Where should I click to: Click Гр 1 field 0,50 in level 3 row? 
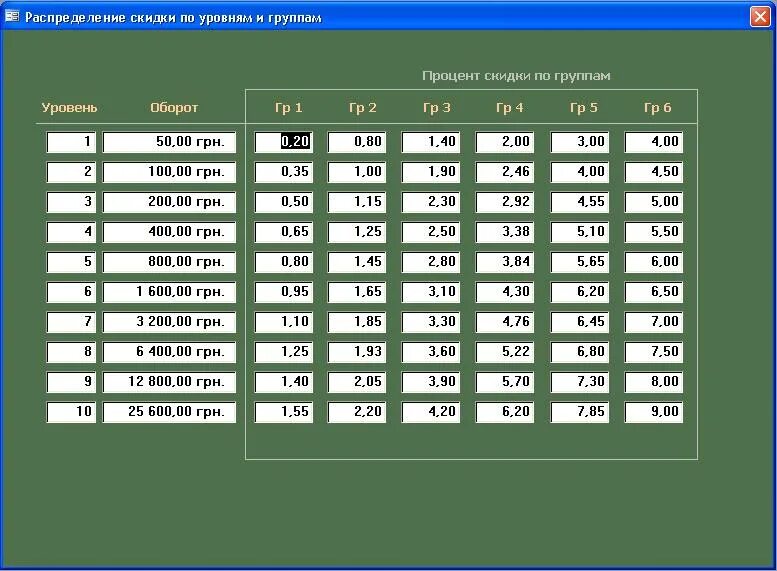coord(284,202)
